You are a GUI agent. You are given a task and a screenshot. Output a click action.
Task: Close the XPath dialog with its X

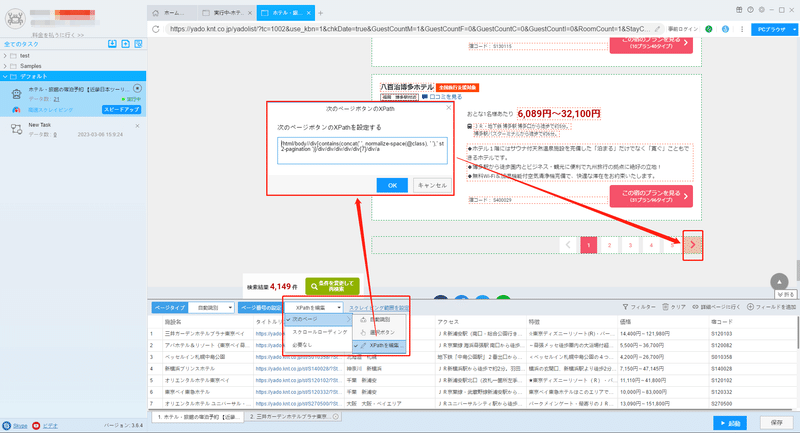point(448,108)
